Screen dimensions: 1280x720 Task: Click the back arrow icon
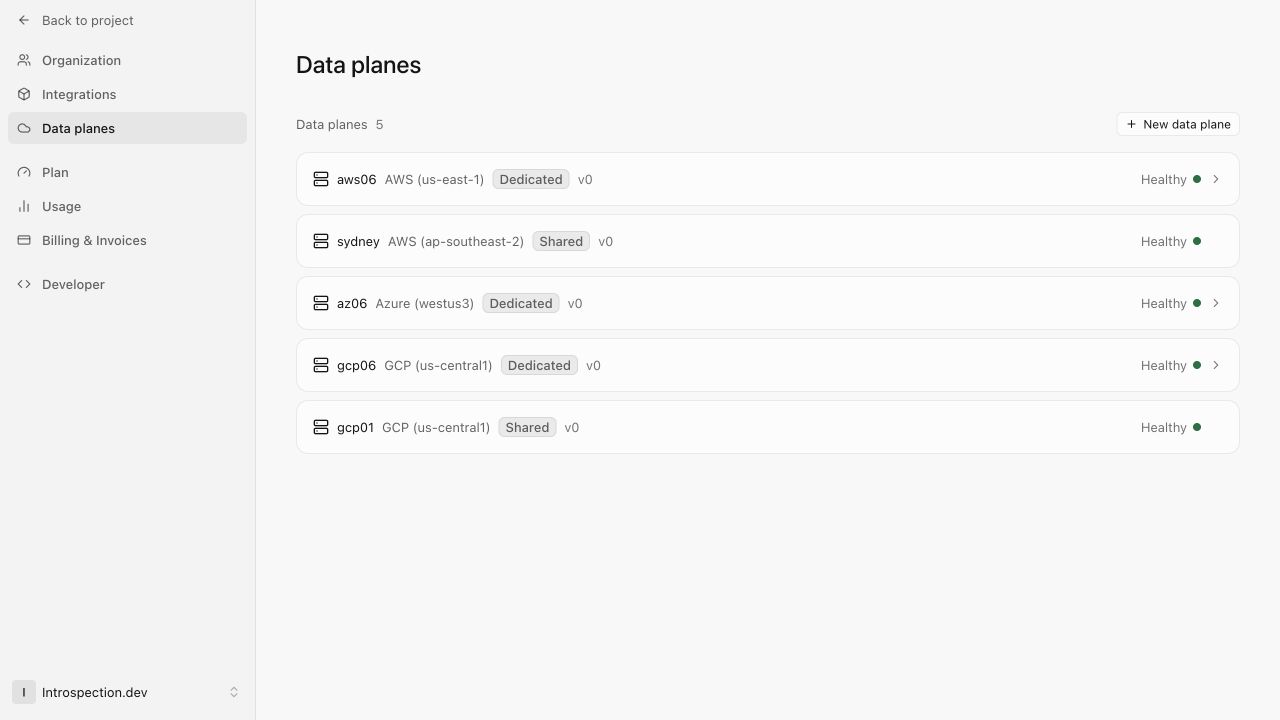tap(24, 20)
